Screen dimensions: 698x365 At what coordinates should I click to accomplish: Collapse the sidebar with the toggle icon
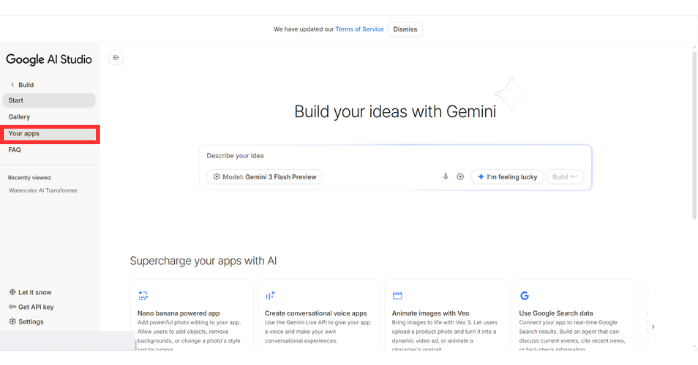click(x=116, y=57)
